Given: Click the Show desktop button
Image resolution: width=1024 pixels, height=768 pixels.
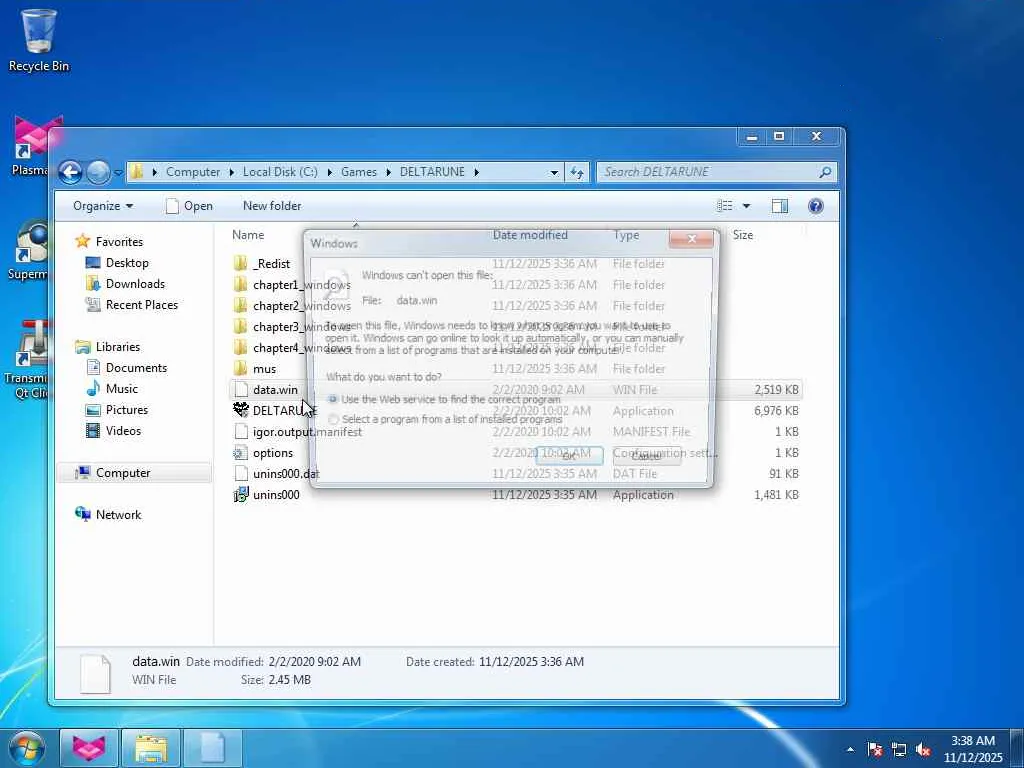Looking at the screenshot, I should [1017, 749].
